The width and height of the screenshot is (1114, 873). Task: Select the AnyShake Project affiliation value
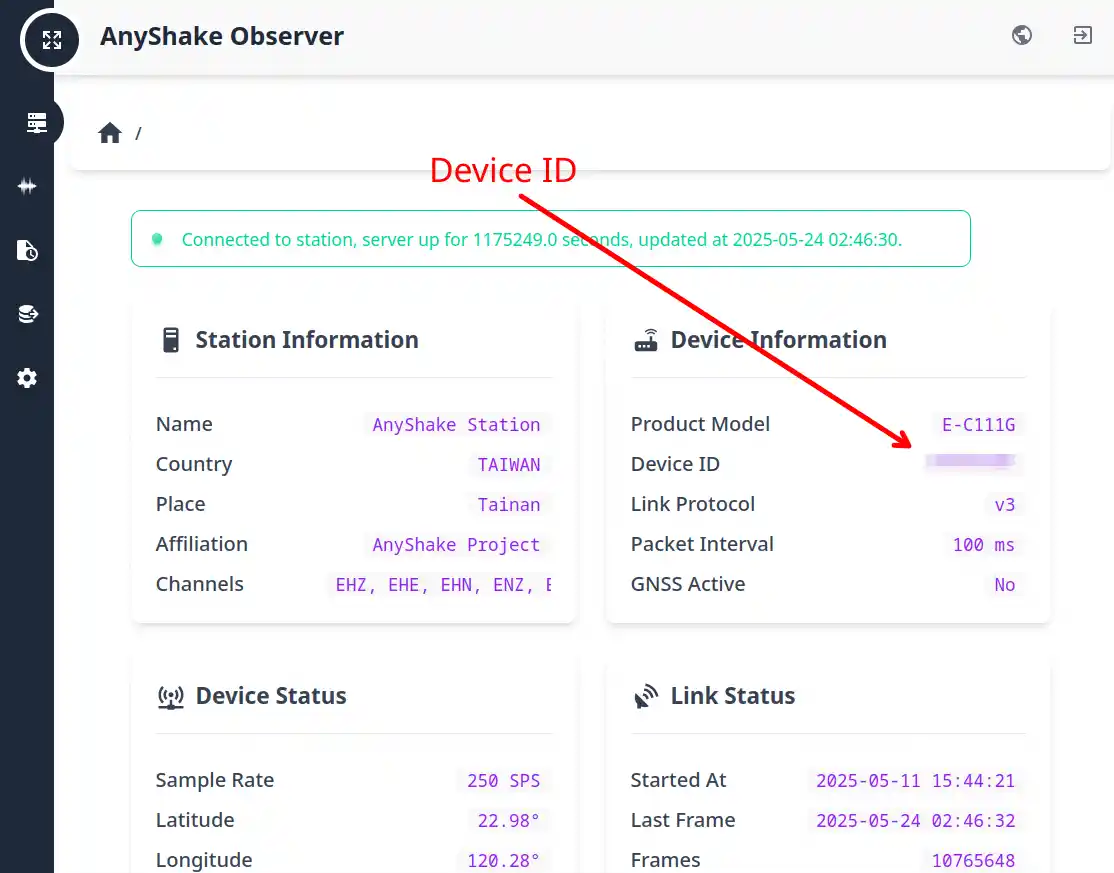(x=457, y=545)
